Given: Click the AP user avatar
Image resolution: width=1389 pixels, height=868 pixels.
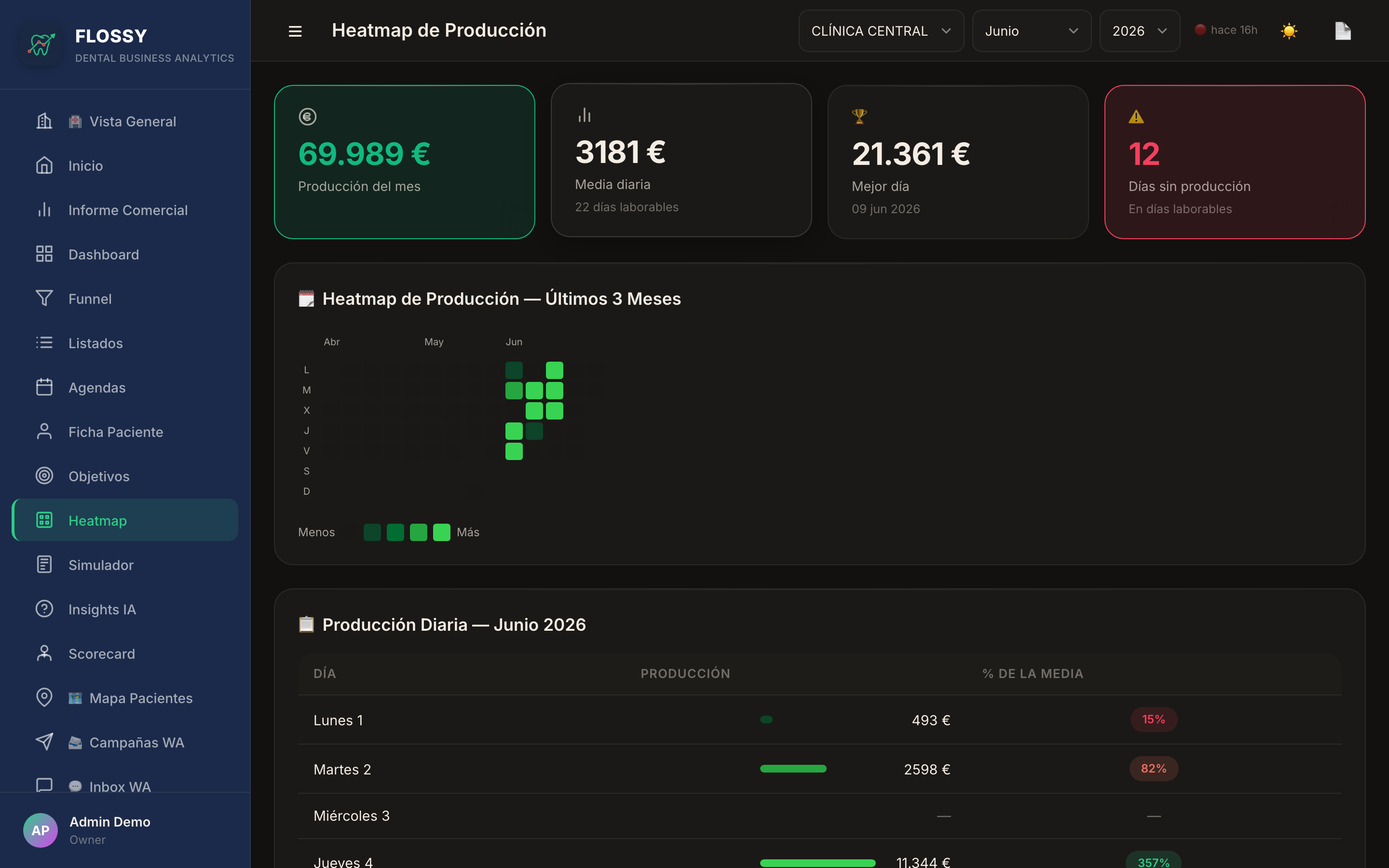Looking at the screenshot, I should [x=40, y=830].
